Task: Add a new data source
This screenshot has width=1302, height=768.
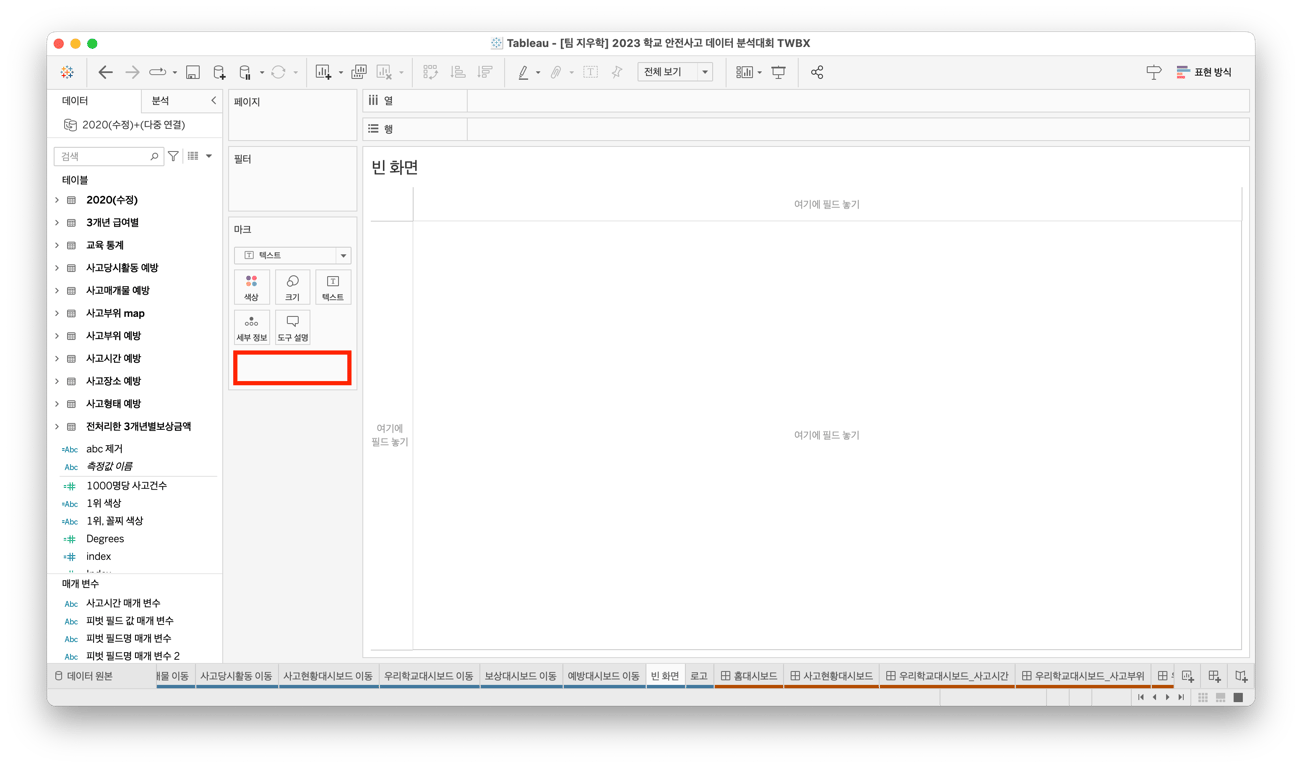Action: pyautogui.click(x=219, y=72)
